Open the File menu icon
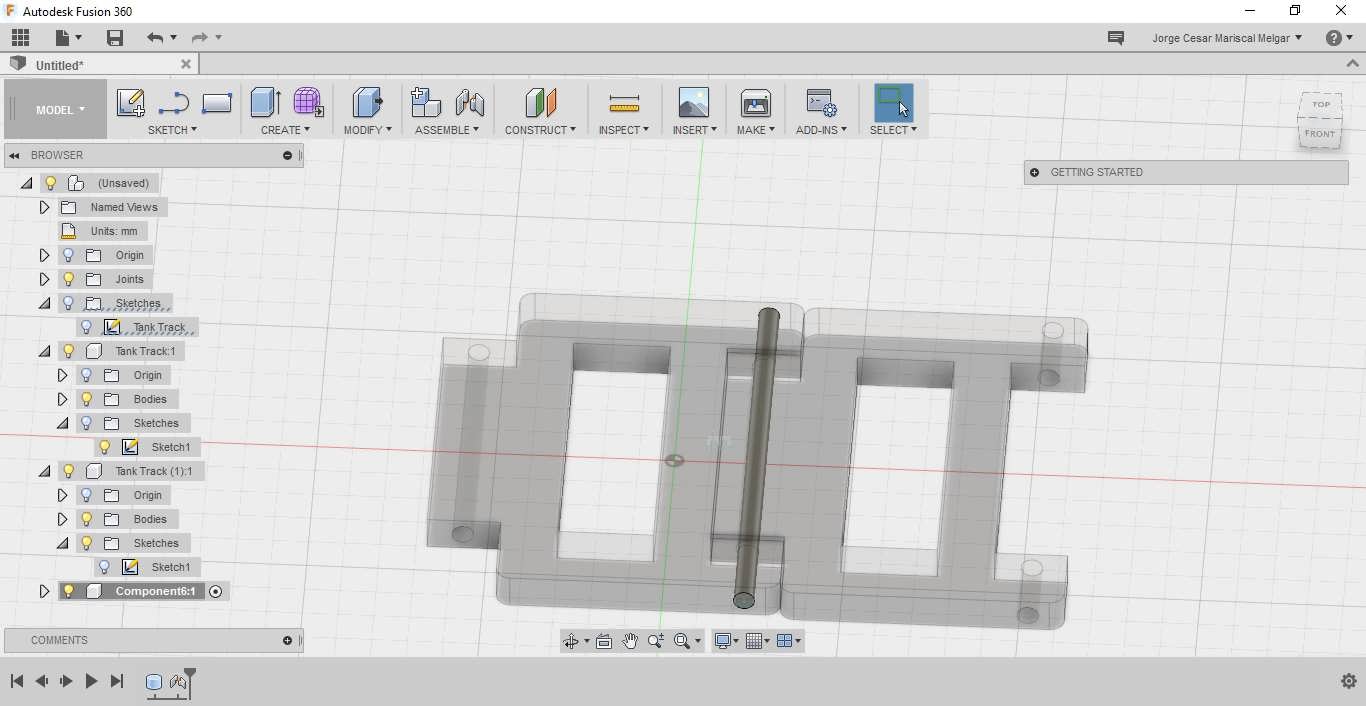The width and height of the screenshot is (1366, 706). tap(67, 37)
